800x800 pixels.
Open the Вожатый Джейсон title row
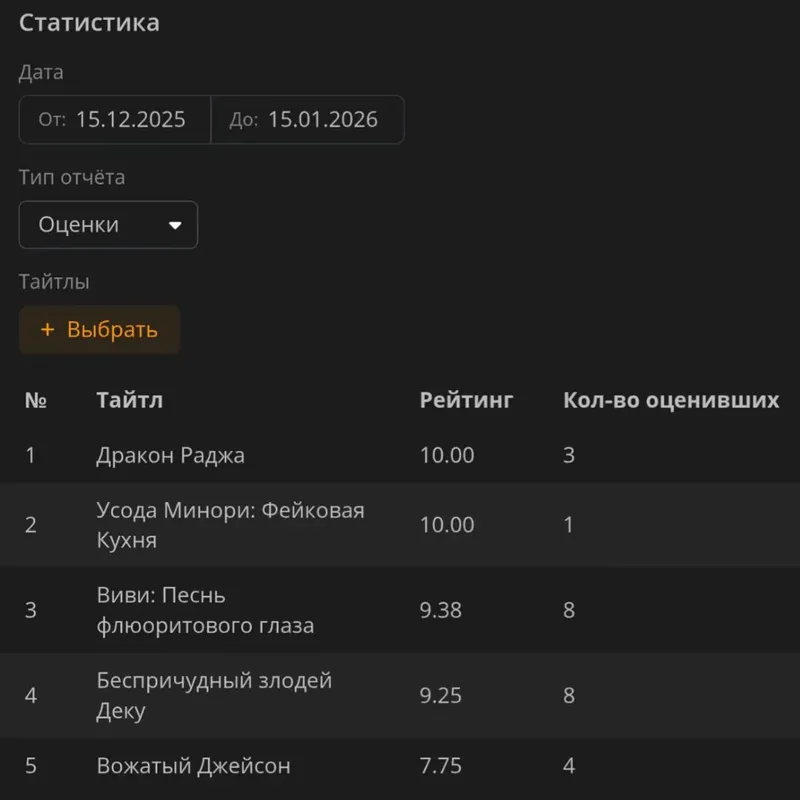(194, 766)
